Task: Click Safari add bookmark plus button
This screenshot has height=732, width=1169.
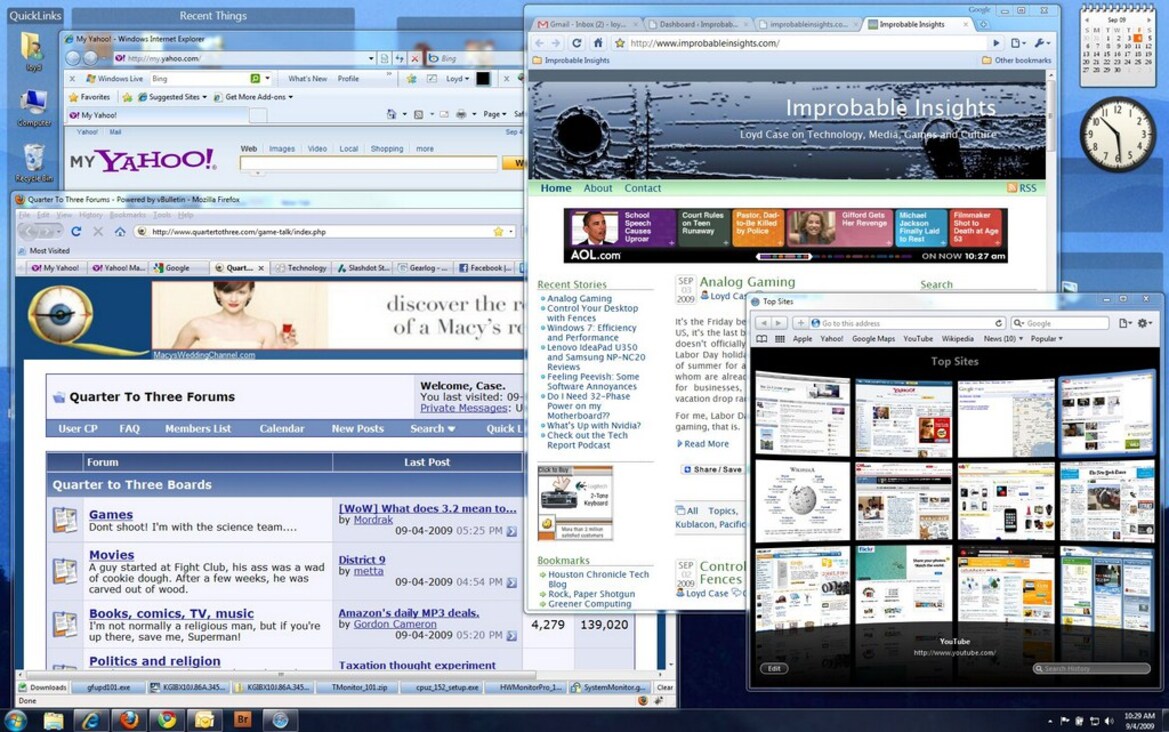Action: coord(799,324)
